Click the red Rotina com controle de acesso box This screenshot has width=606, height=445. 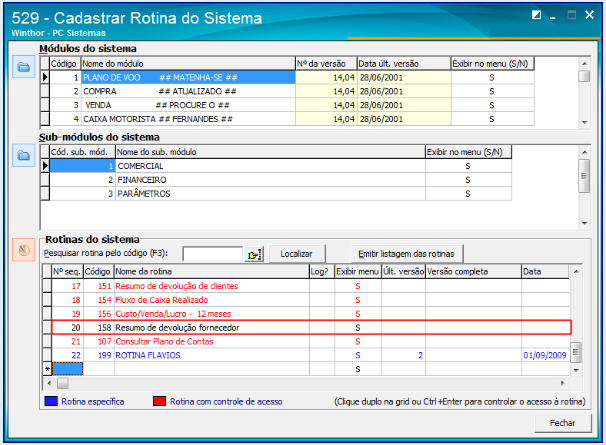click(x=160, y=401)
